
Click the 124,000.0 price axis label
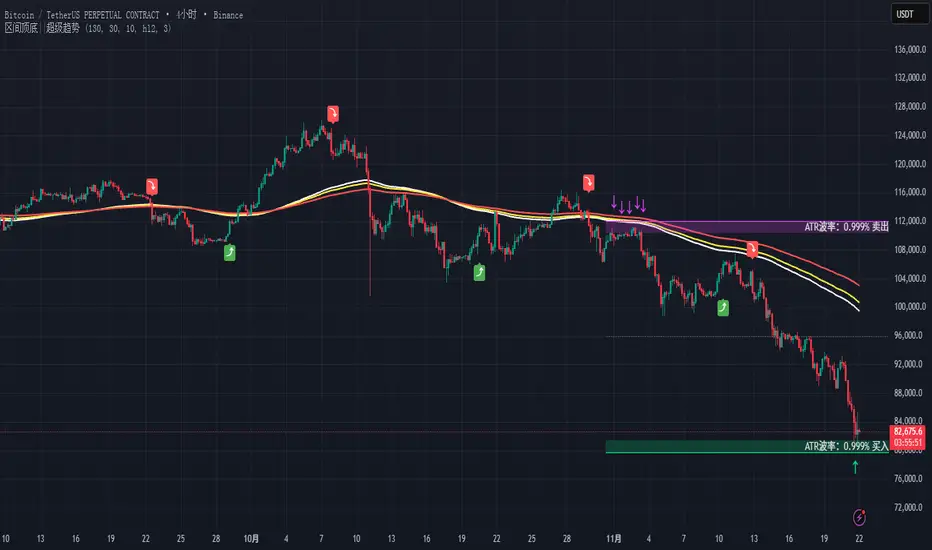click(x=910, y=135)
